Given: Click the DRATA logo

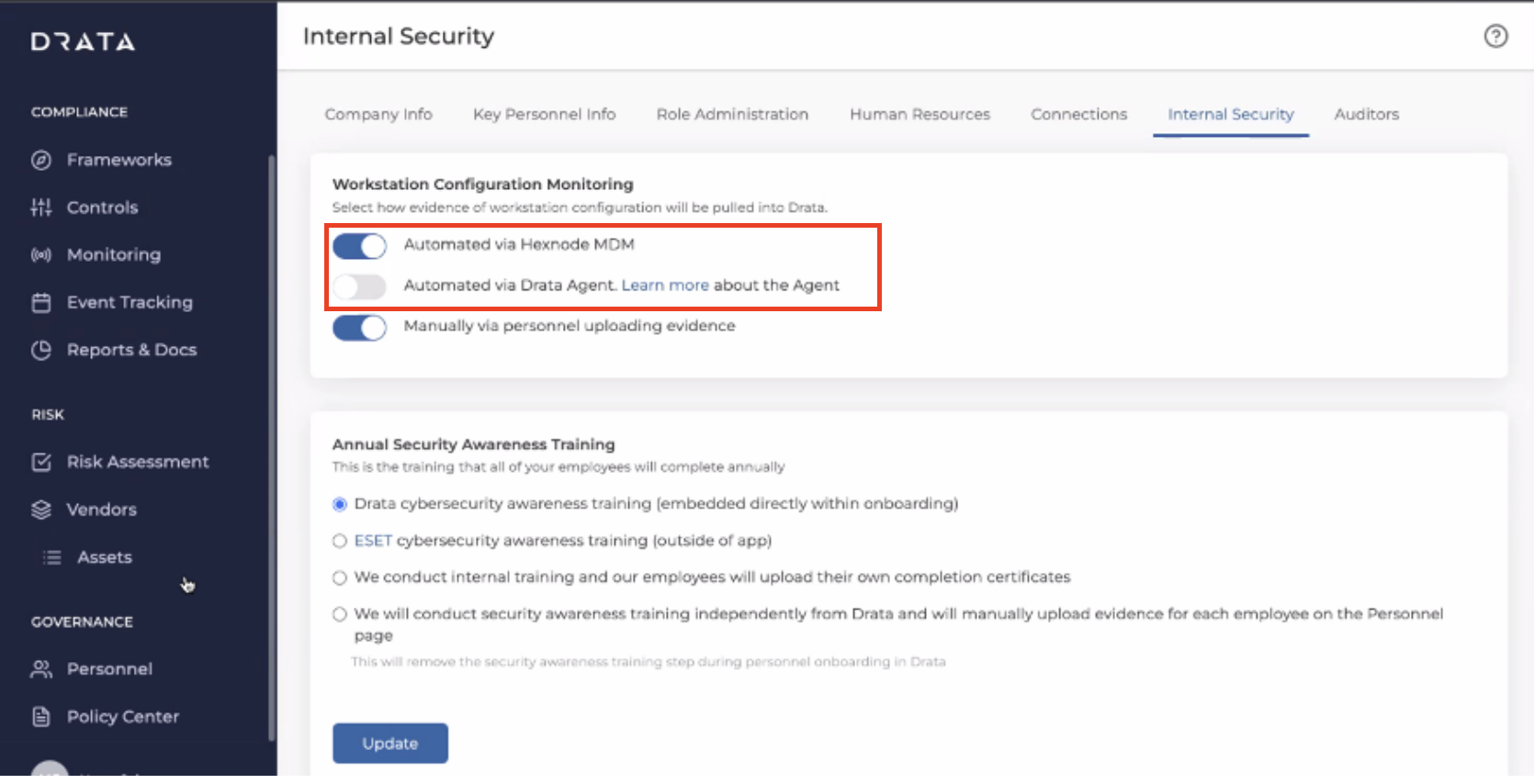Looking at the screenshot, I should coord(83,41).
